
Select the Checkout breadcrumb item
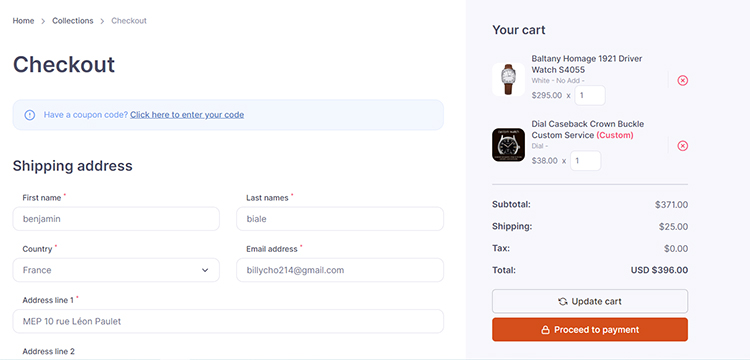pos(129,21)
